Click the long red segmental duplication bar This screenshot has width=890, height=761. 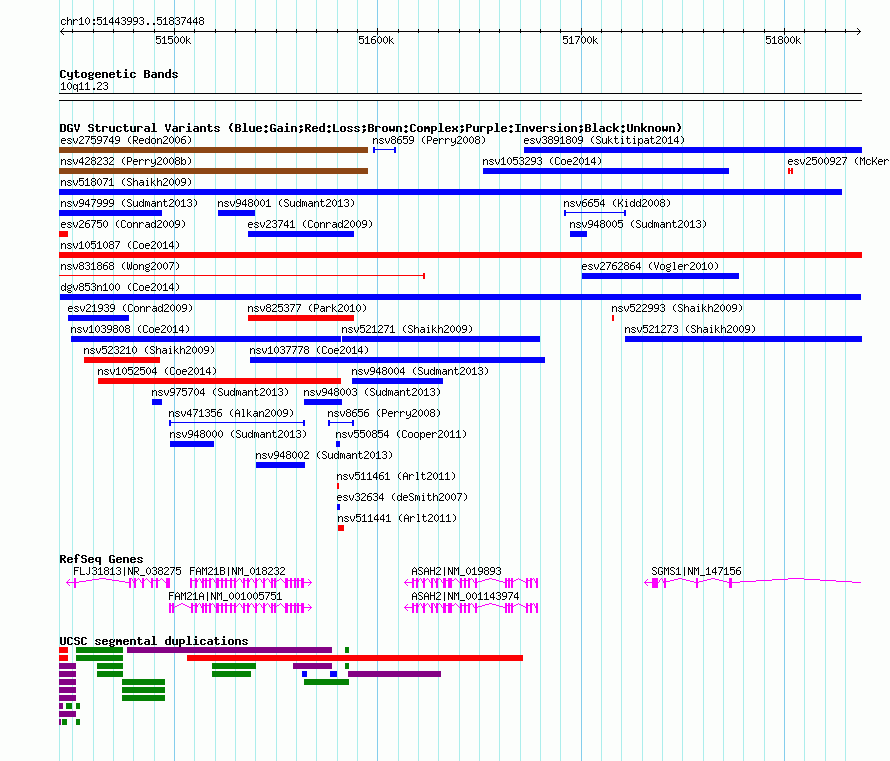[355, 658]
